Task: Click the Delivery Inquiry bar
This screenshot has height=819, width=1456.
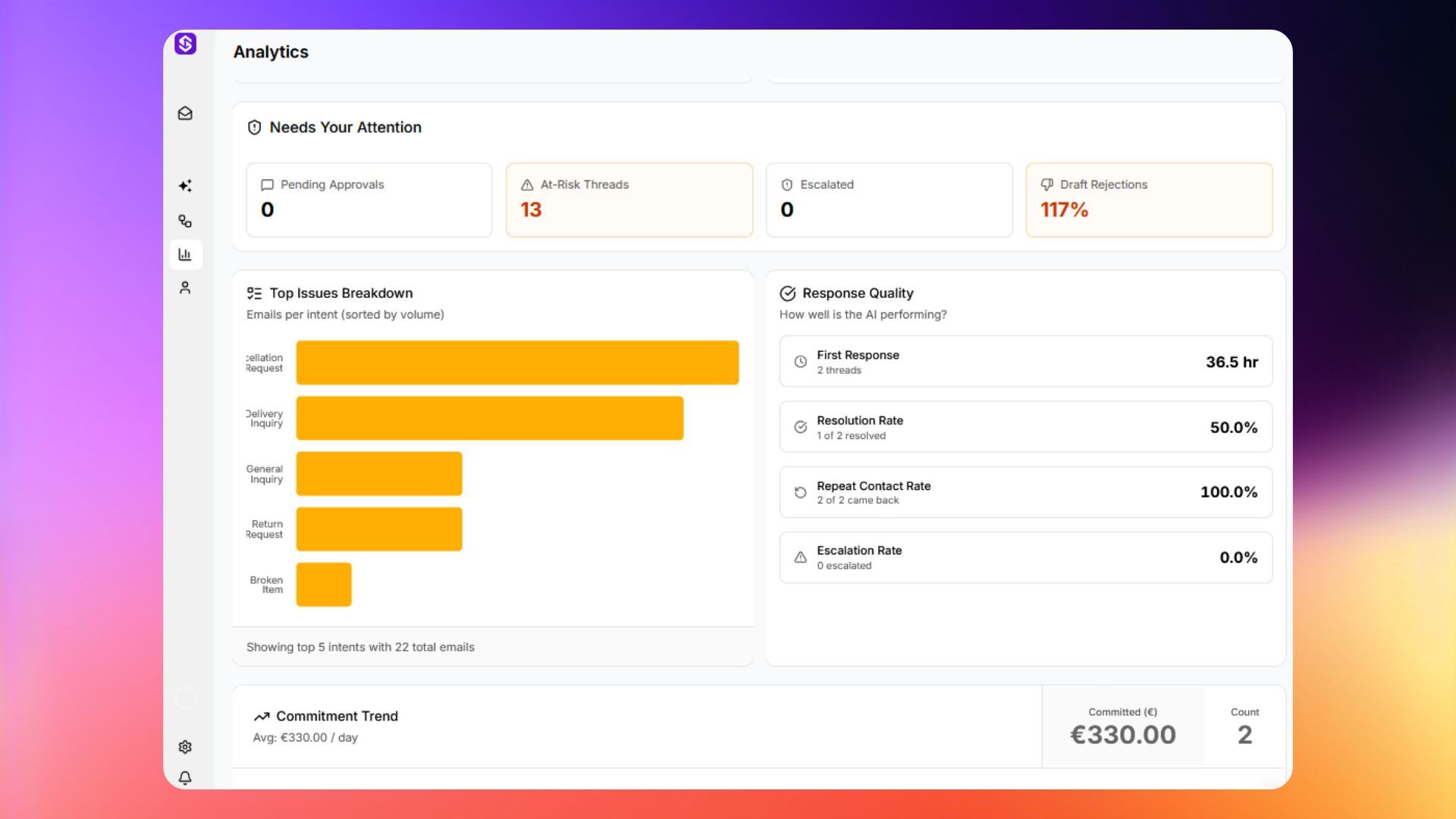Action: (490, 418)
